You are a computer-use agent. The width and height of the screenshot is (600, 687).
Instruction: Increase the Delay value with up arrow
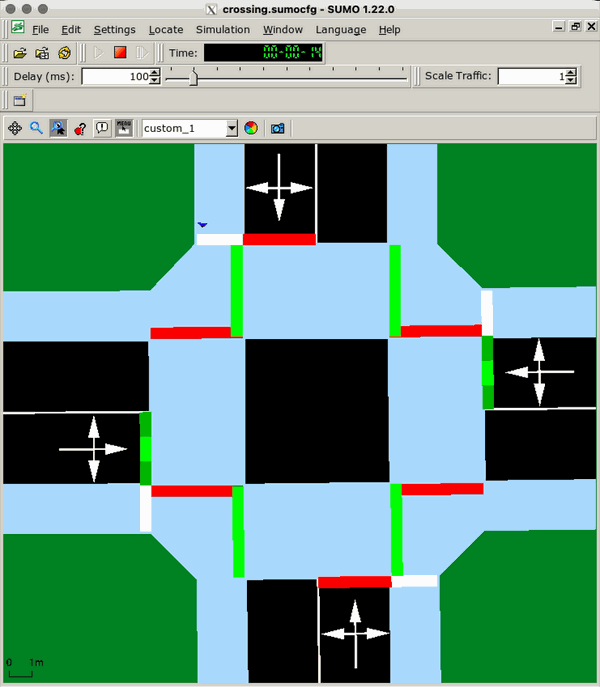[156, 73]
